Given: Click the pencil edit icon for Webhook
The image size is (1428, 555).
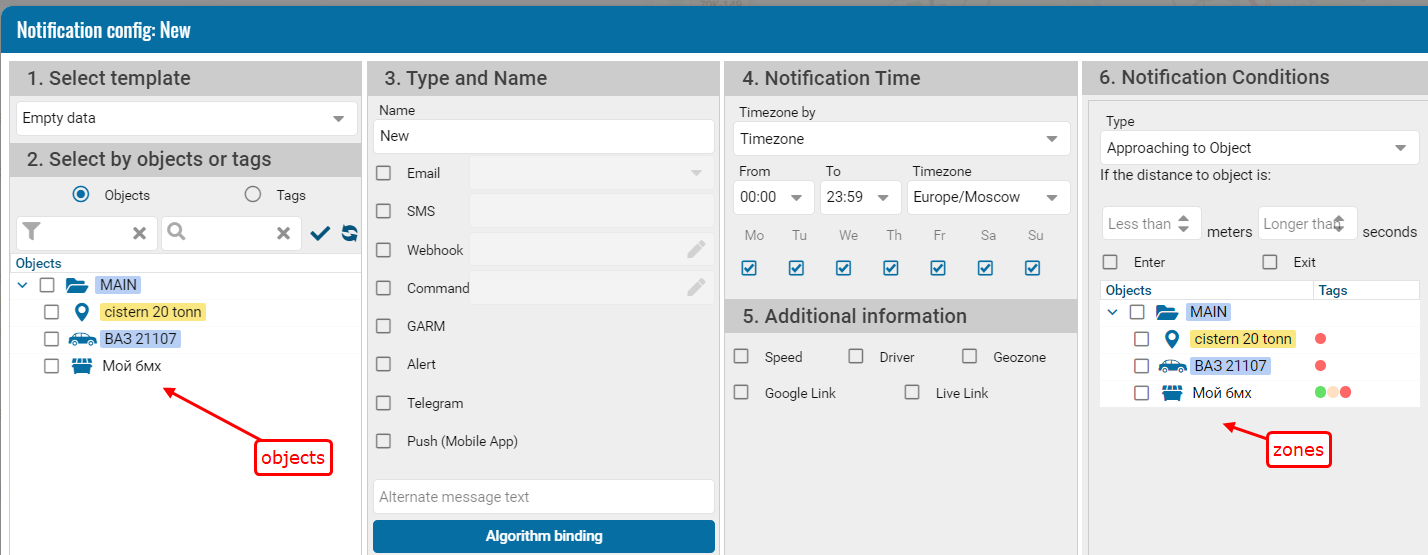Looking at the screenshot, I should pyautogui.click(x=696, y=250).
